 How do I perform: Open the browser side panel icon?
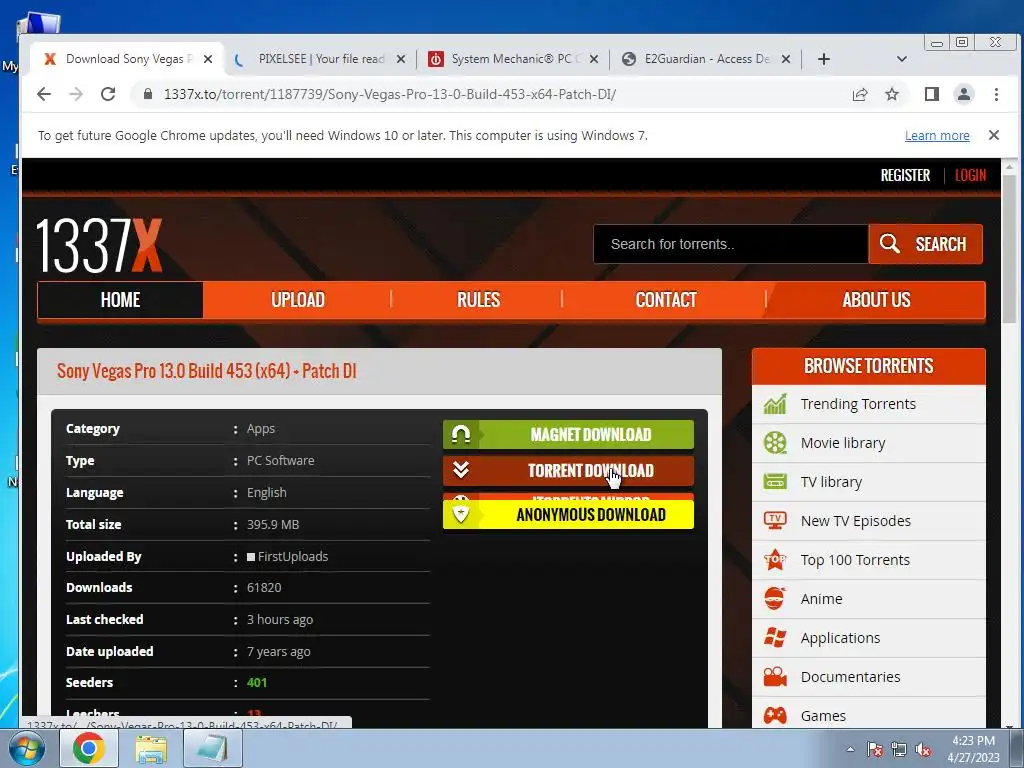pos(932,94)
